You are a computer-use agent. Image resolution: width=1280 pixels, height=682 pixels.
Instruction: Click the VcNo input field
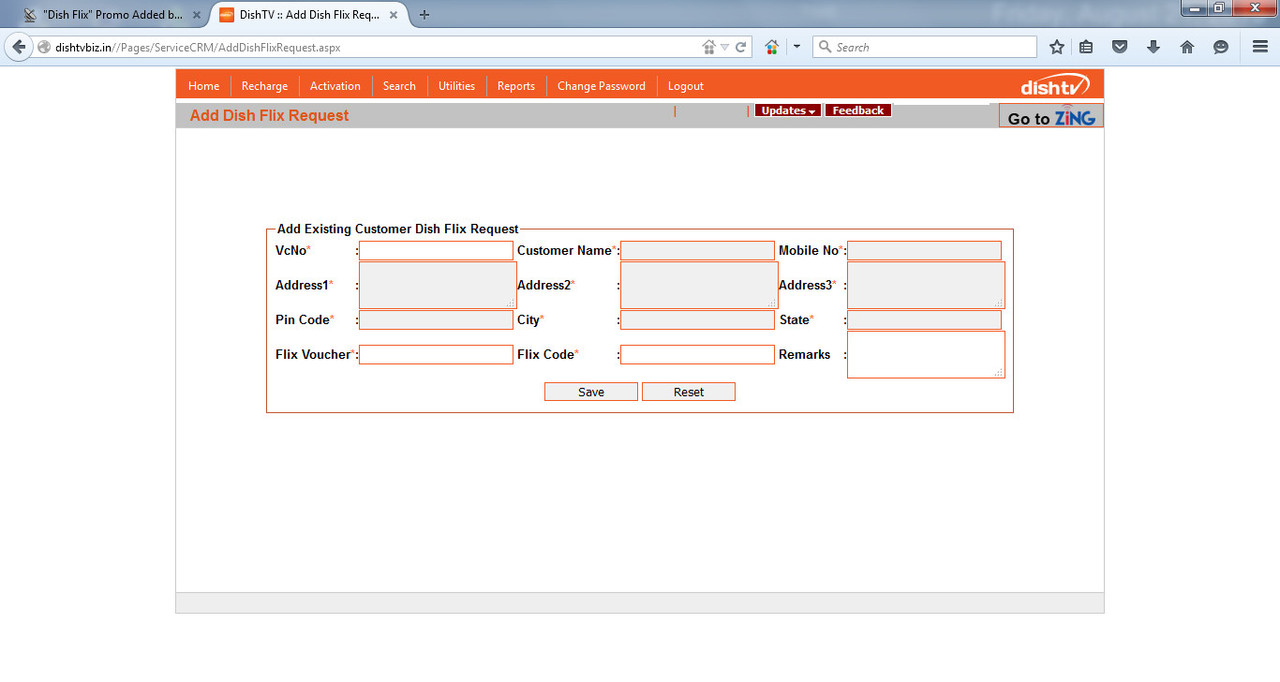coord(436,251)
